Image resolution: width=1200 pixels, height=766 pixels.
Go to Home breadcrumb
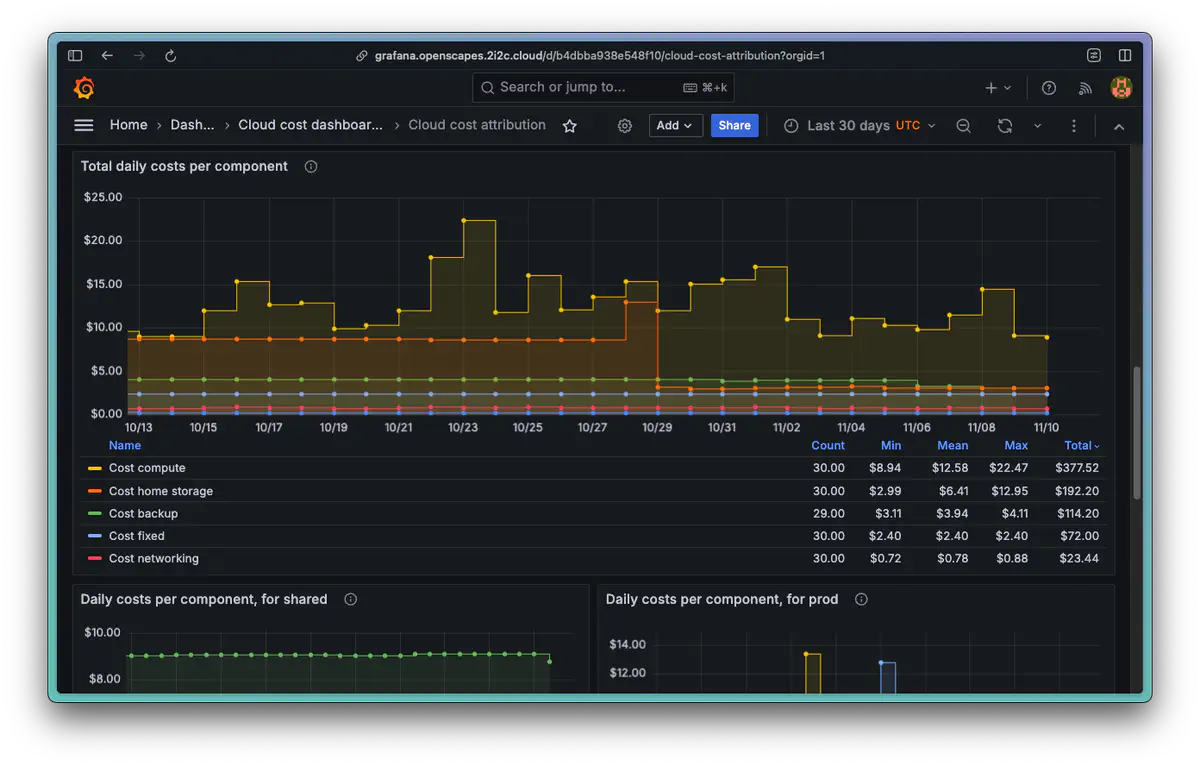(x=128, y=125)
